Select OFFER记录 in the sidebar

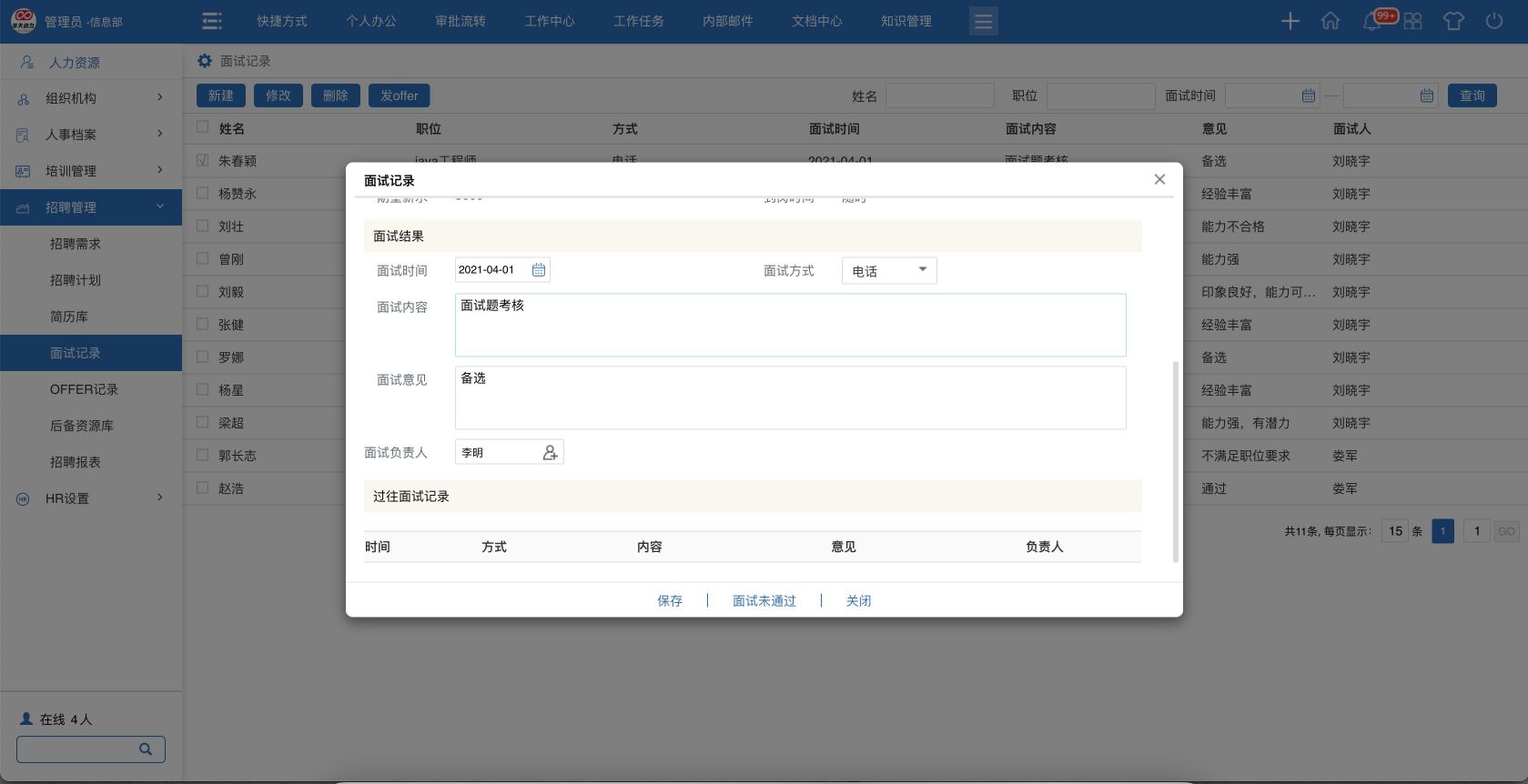click(84, 389)
